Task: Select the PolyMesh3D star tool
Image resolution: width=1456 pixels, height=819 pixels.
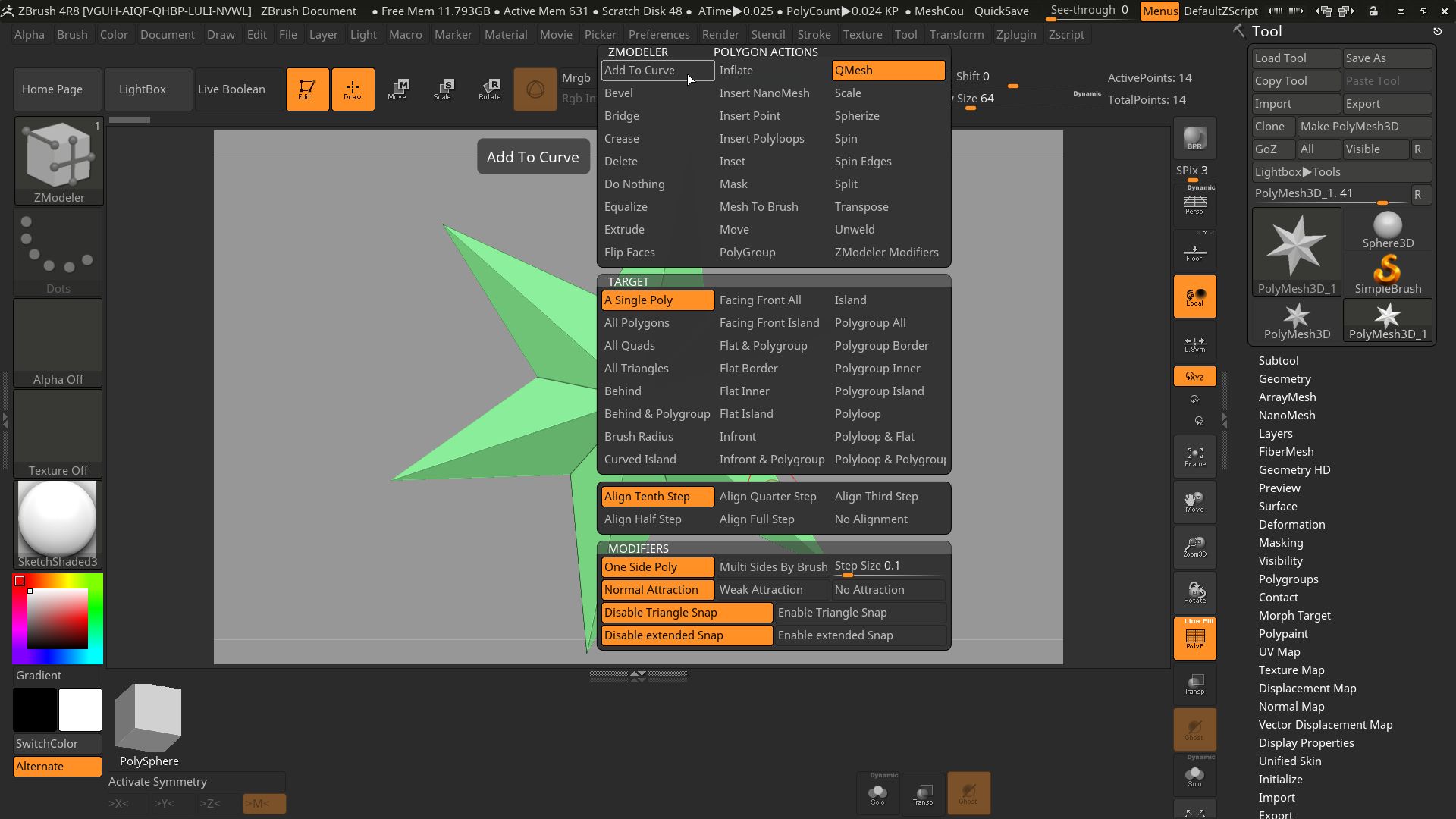Action: (1297, 320)
